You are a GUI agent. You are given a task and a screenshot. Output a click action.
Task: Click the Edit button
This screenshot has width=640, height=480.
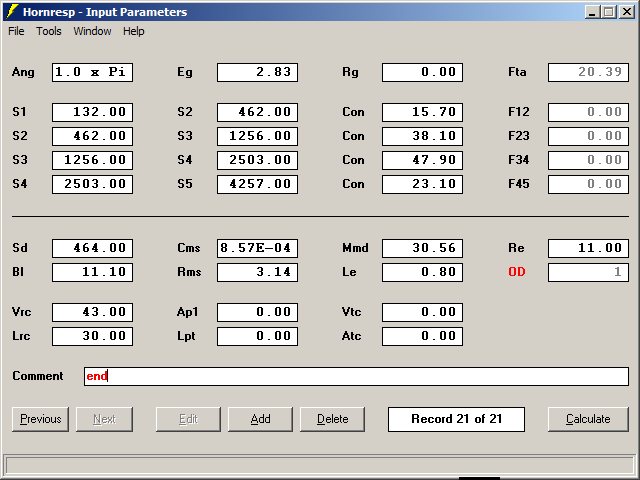(x=188, y=419)
